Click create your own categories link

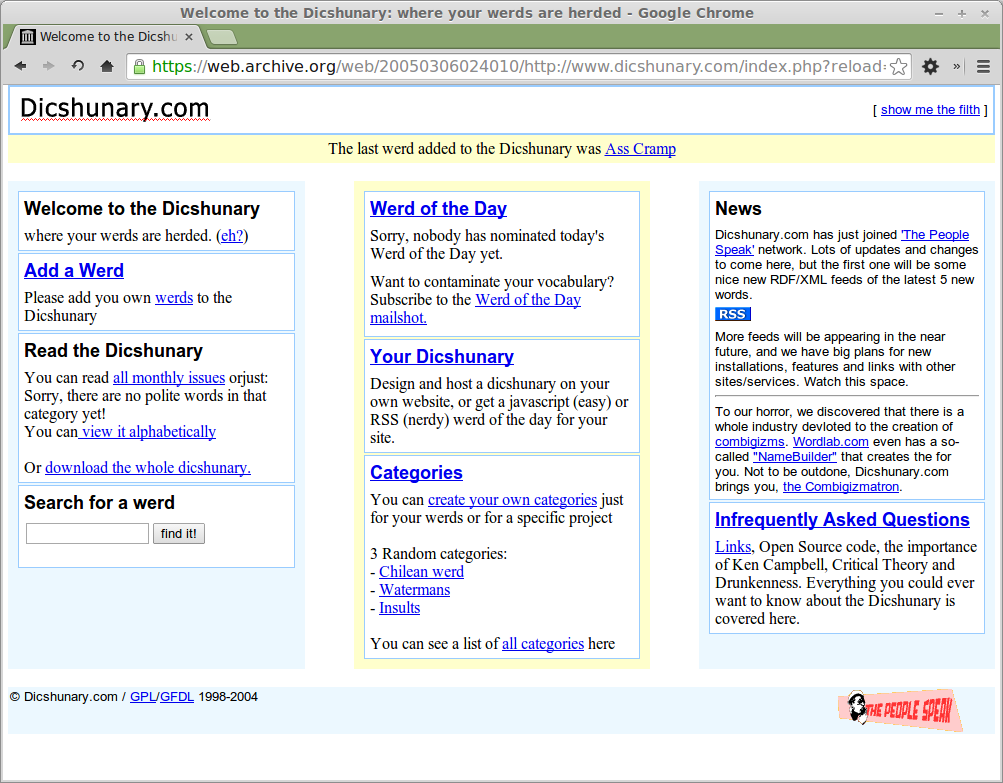click(512, 500)
